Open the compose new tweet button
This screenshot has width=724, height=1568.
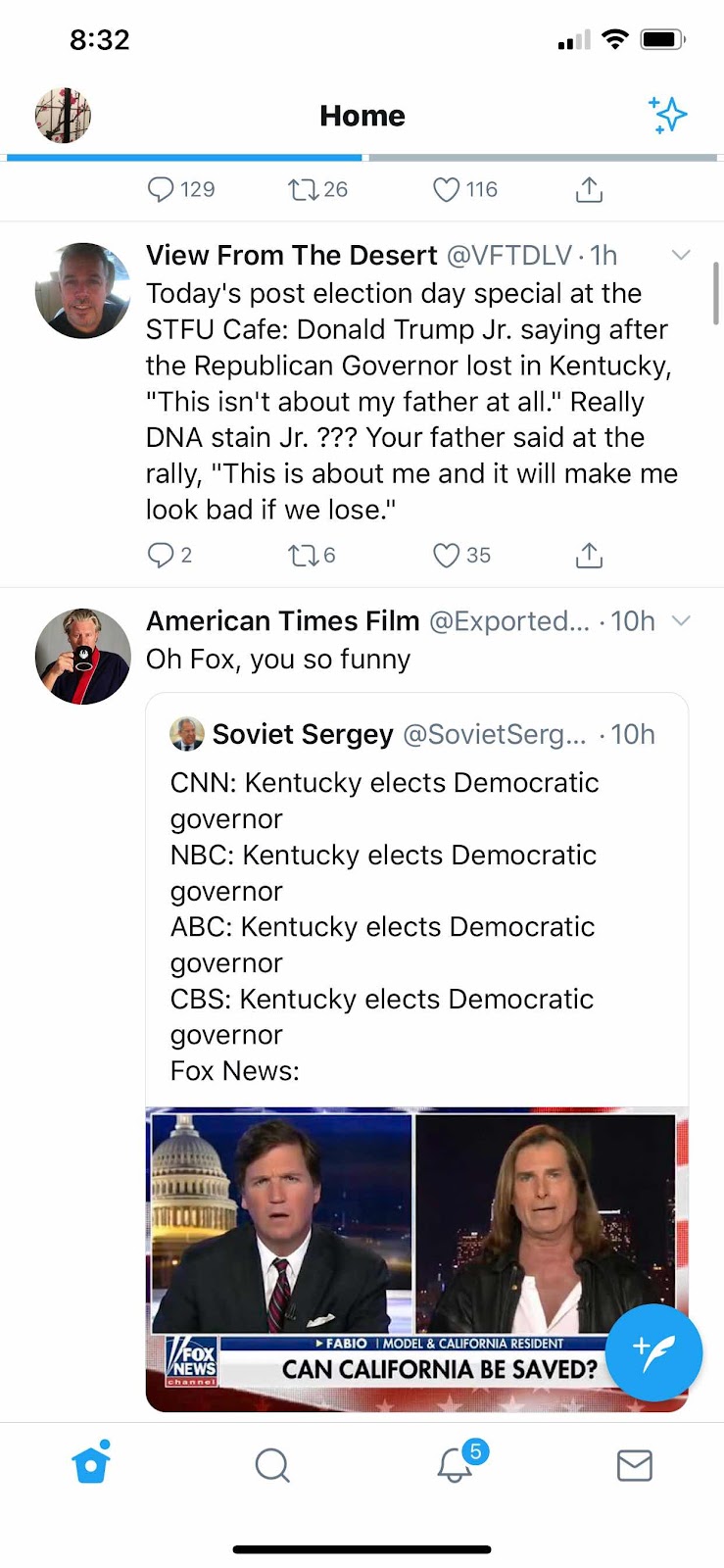[653, 1351]
